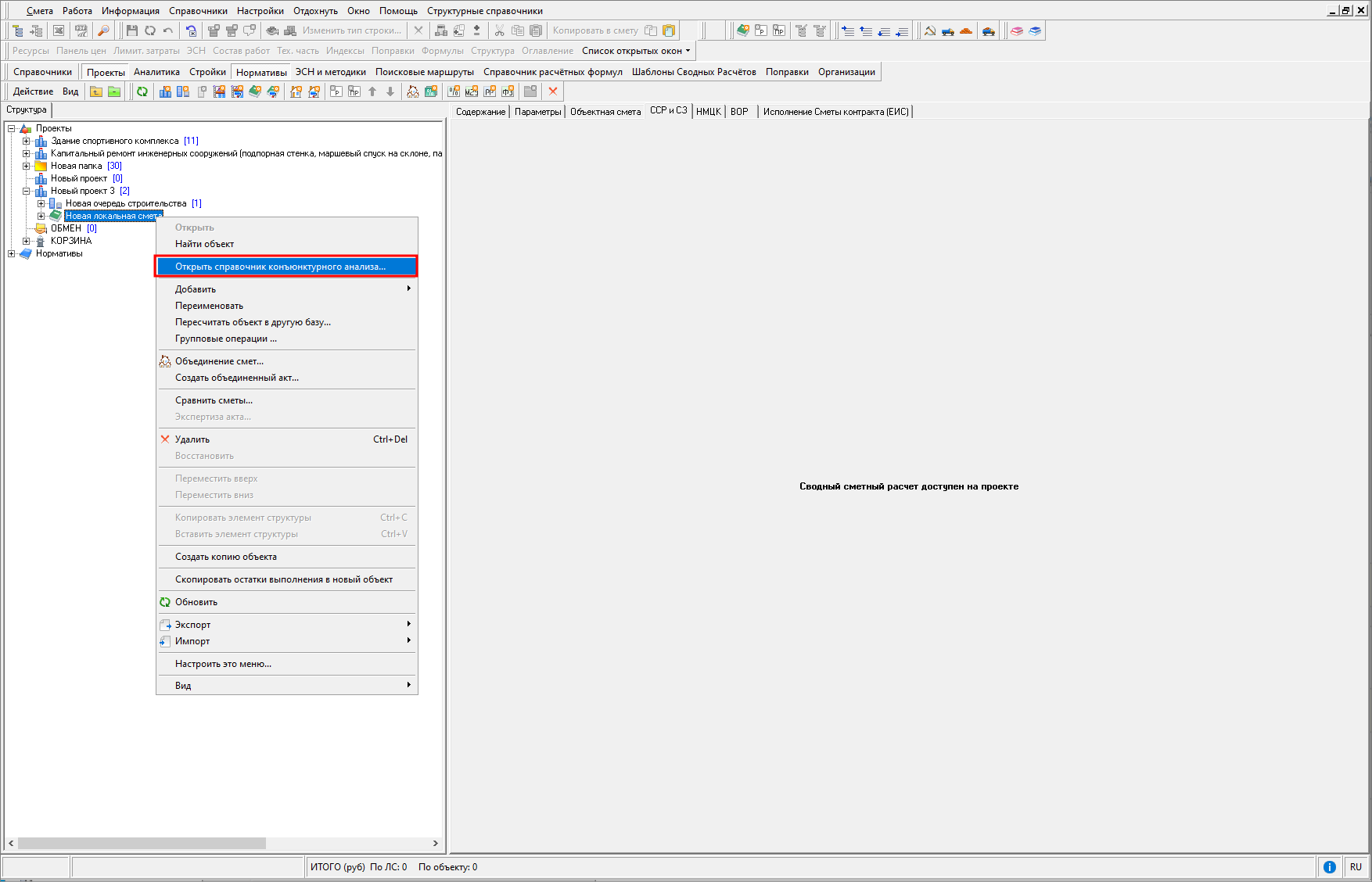This screenshot has width=1372, height=882.
Task: Click the hammer and sickle labor icon
Action: point(930,30)
